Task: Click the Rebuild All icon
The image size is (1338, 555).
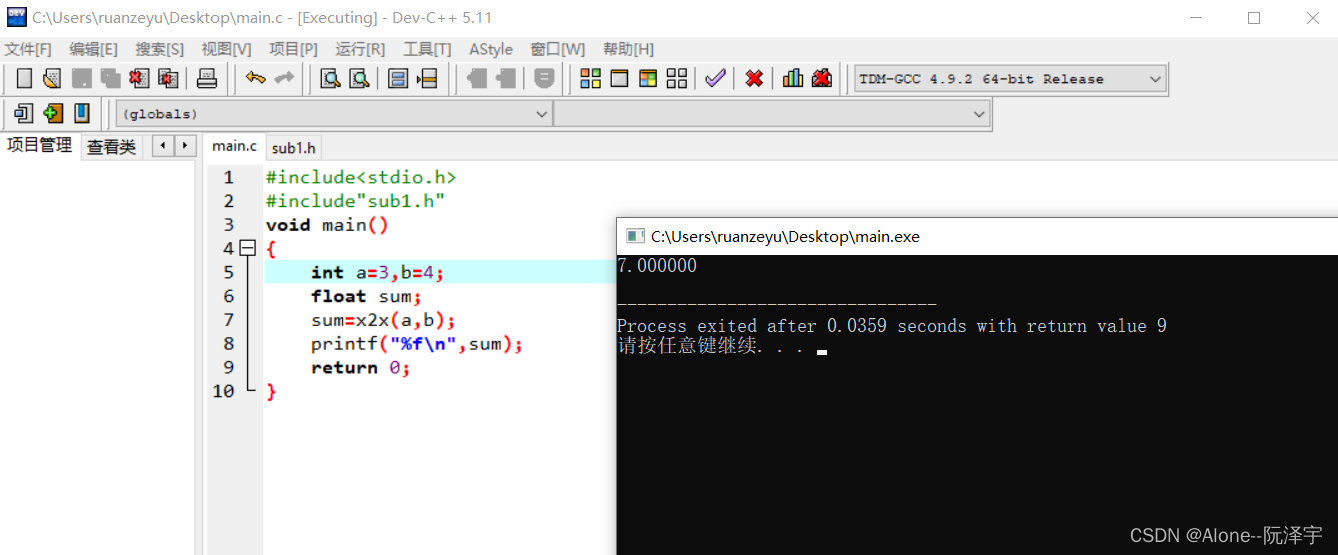Action: tap(677, 78)
